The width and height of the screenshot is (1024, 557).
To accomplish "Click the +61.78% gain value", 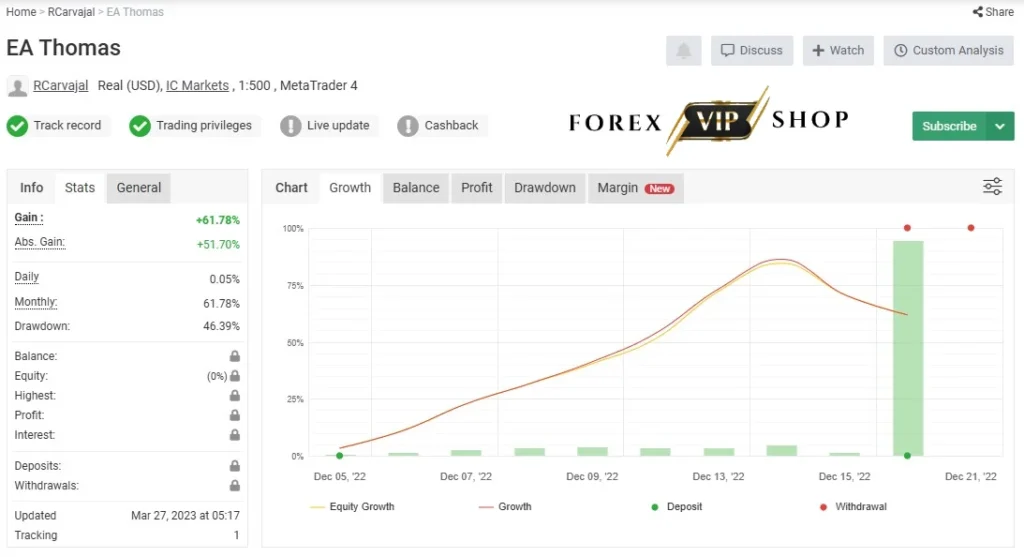I will tap(217, 220).
